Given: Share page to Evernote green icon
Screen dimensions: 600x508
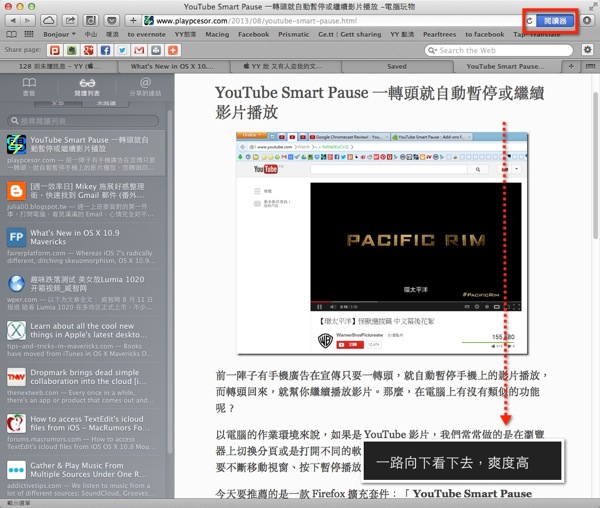Looking at the screenshot, I should [x=72, y=50].
